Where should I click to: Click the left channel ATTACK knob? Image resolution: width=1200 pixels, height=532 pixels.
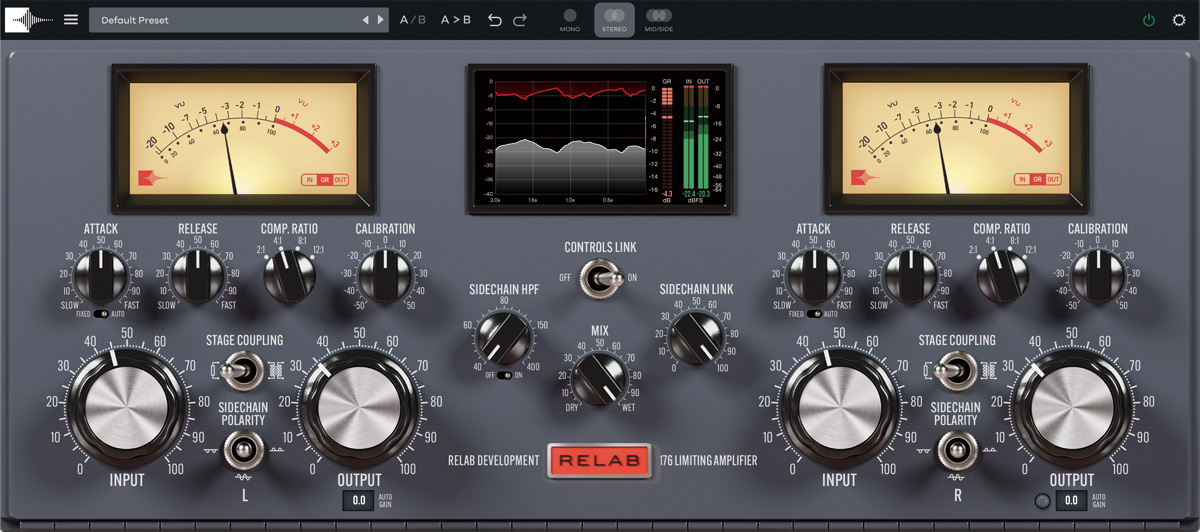coord(101,275)
